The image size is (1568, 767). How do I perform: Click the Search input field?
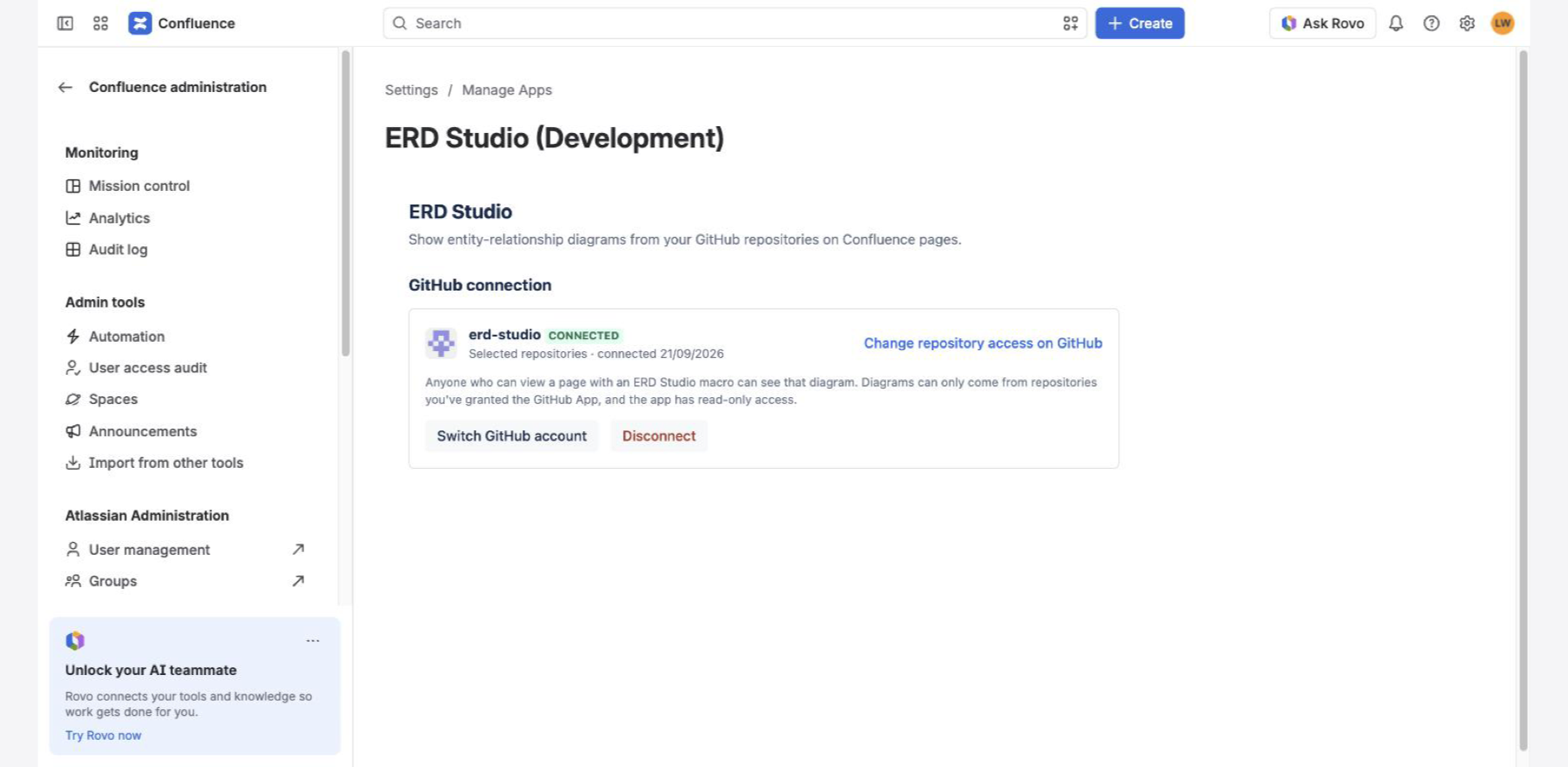coord(735,23)
